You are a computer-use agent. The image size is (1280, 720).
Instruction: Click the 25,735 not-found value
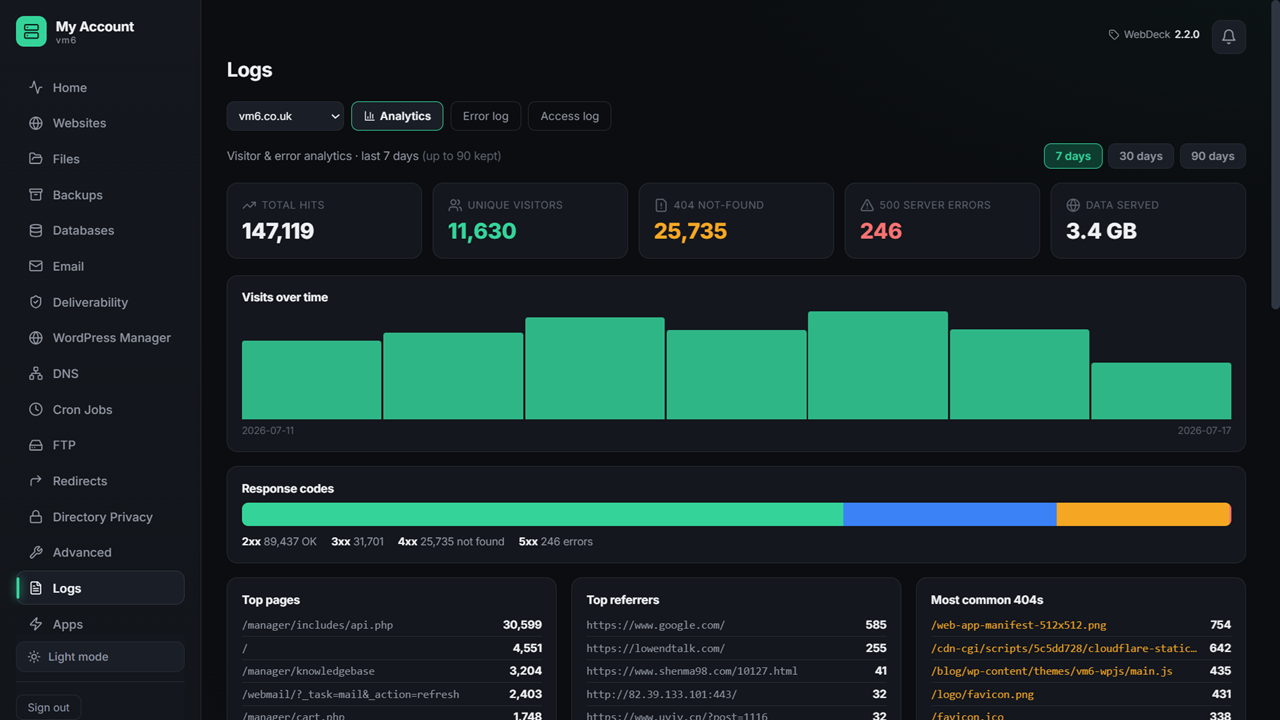tap(690, 231)
